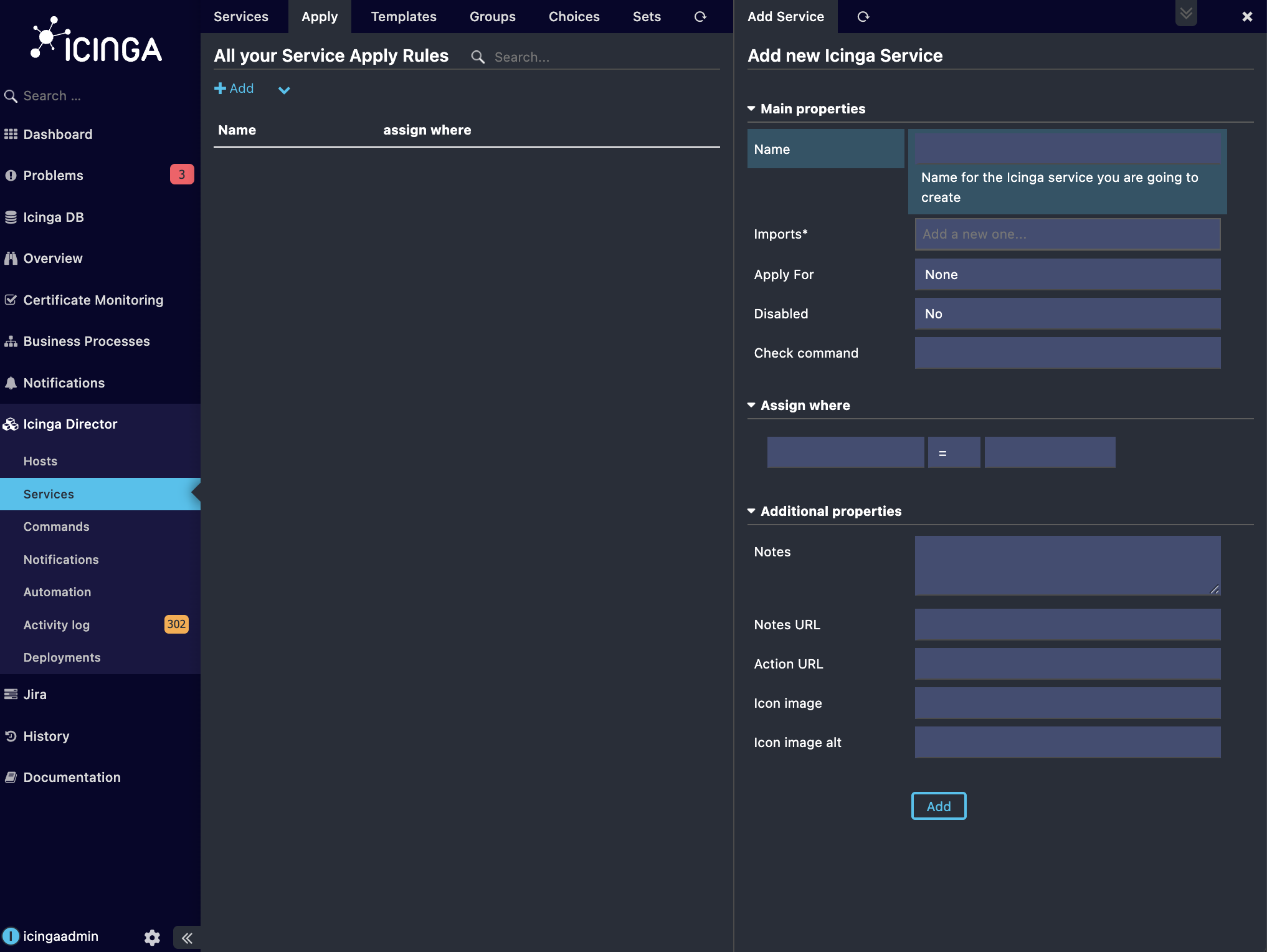Collapse the Additional properties section
Viewport: 1267px width, 952px height.
click(825, 511)
